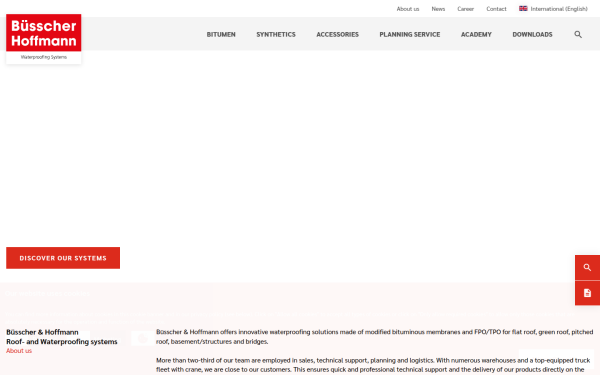
Task: Click the Büsscher Hoffmann logo
Action: click(44, 33)
